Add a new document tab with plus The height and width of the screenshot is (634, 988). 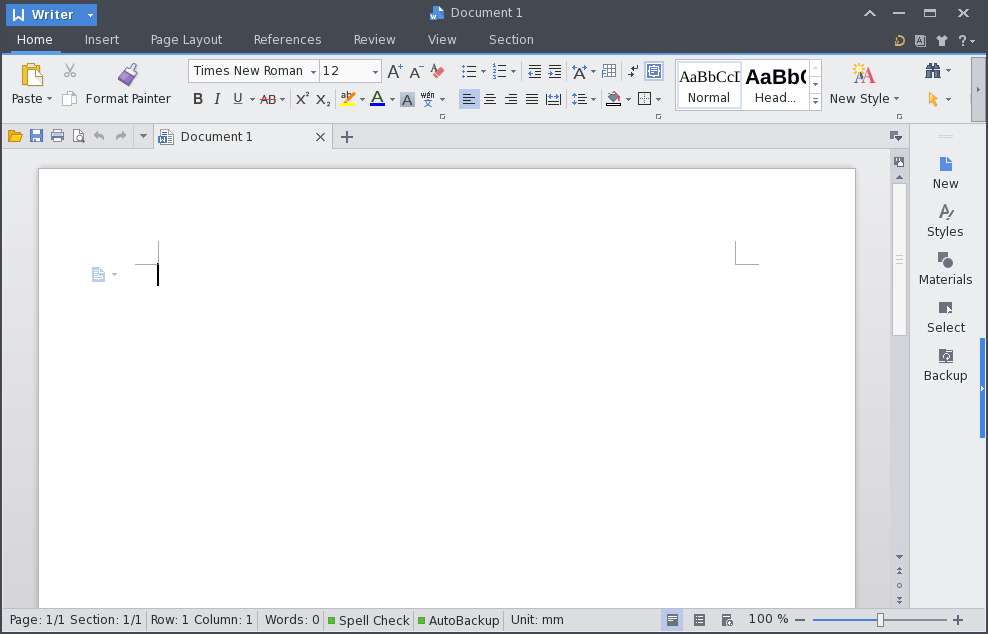click(x=347, y=137)
